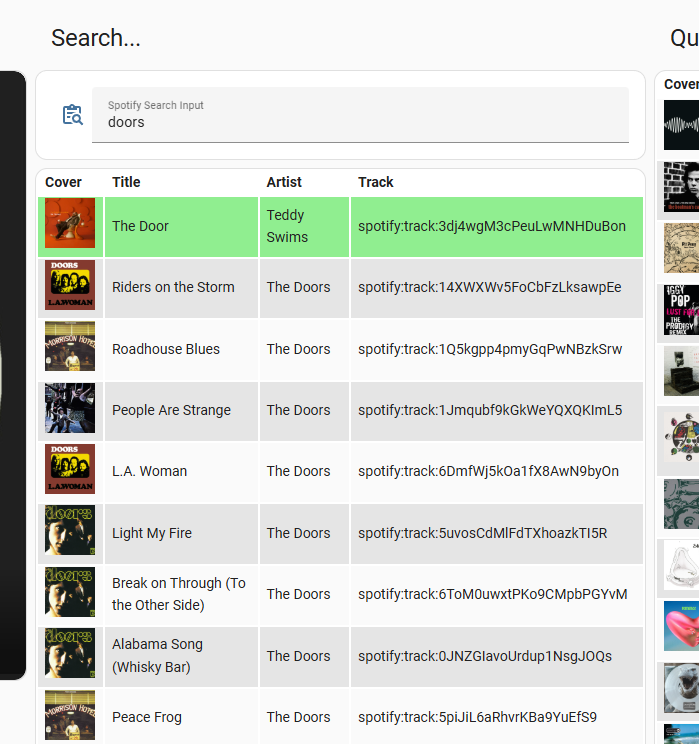Click track URI spotify:track:14XWXWv5FoCbFzLksawpEe

(490, 287)
